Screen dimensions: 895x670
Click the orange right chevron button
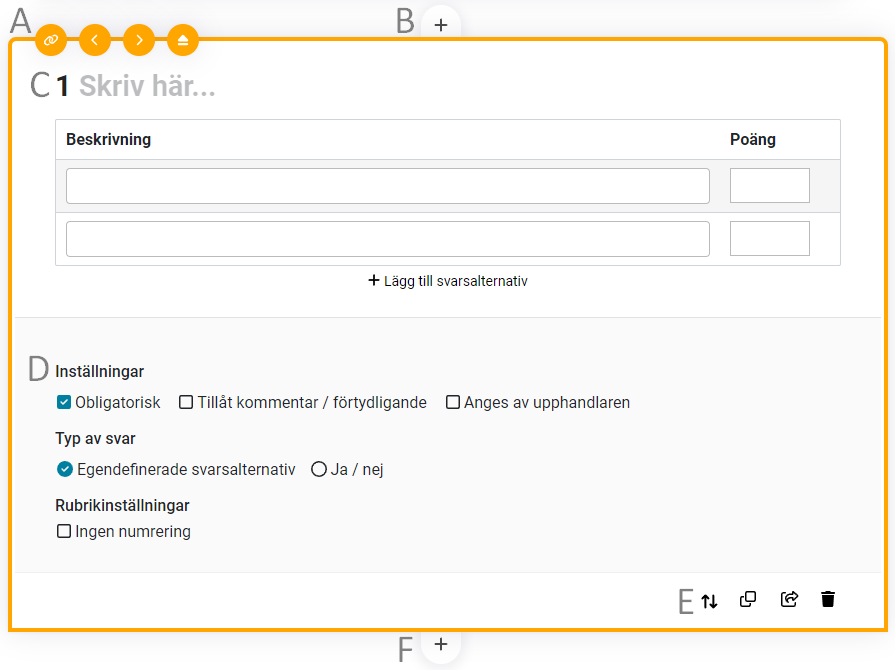tap(139, 40)
